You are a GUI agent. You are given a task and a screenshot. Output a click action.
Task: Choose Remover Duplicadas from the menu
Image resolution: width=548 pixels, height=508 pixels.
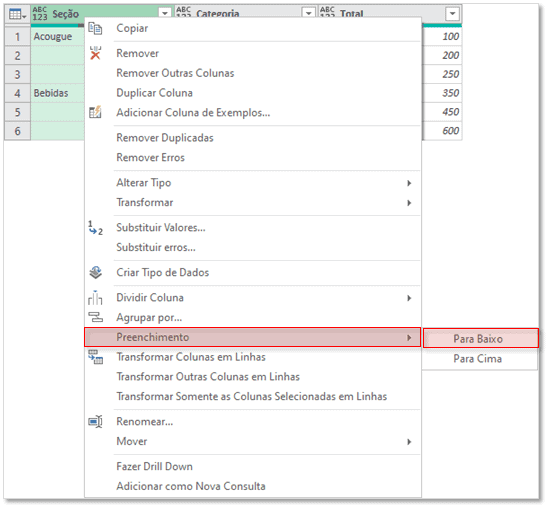tap(165, 138)
